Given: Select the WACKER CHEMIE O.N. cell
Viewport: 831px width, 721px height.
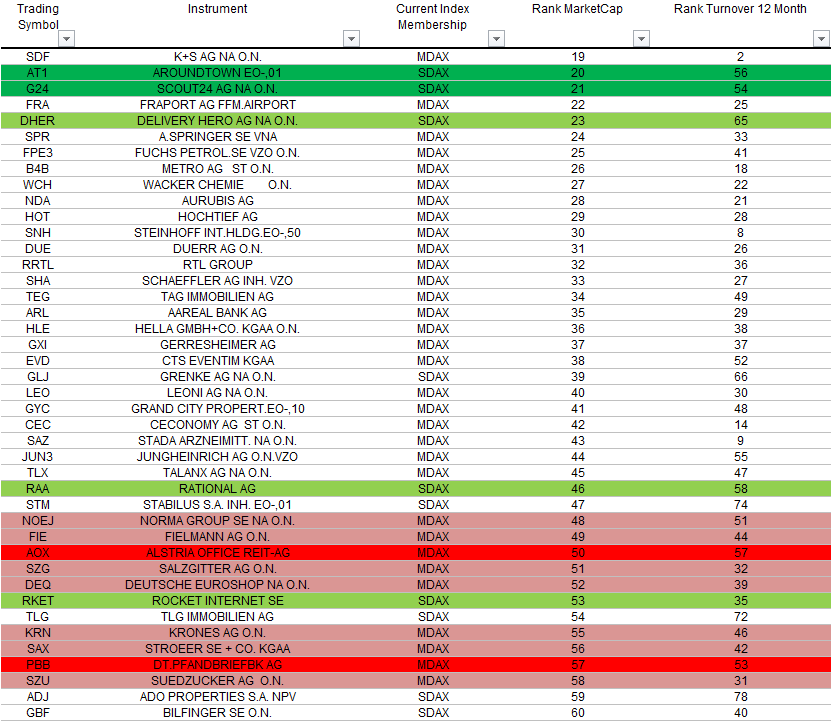Looking at the screenshot, I should point(217,184).
